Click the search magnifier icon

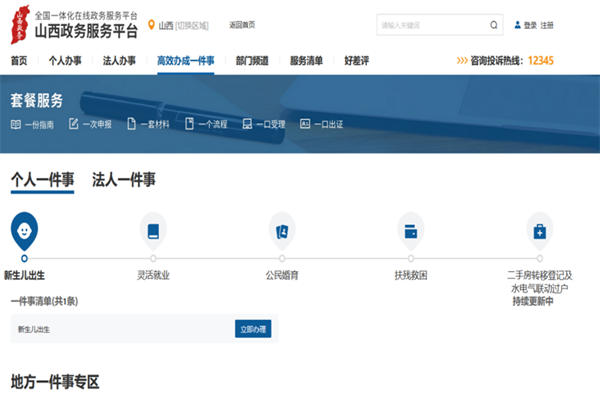click(494, 25)
